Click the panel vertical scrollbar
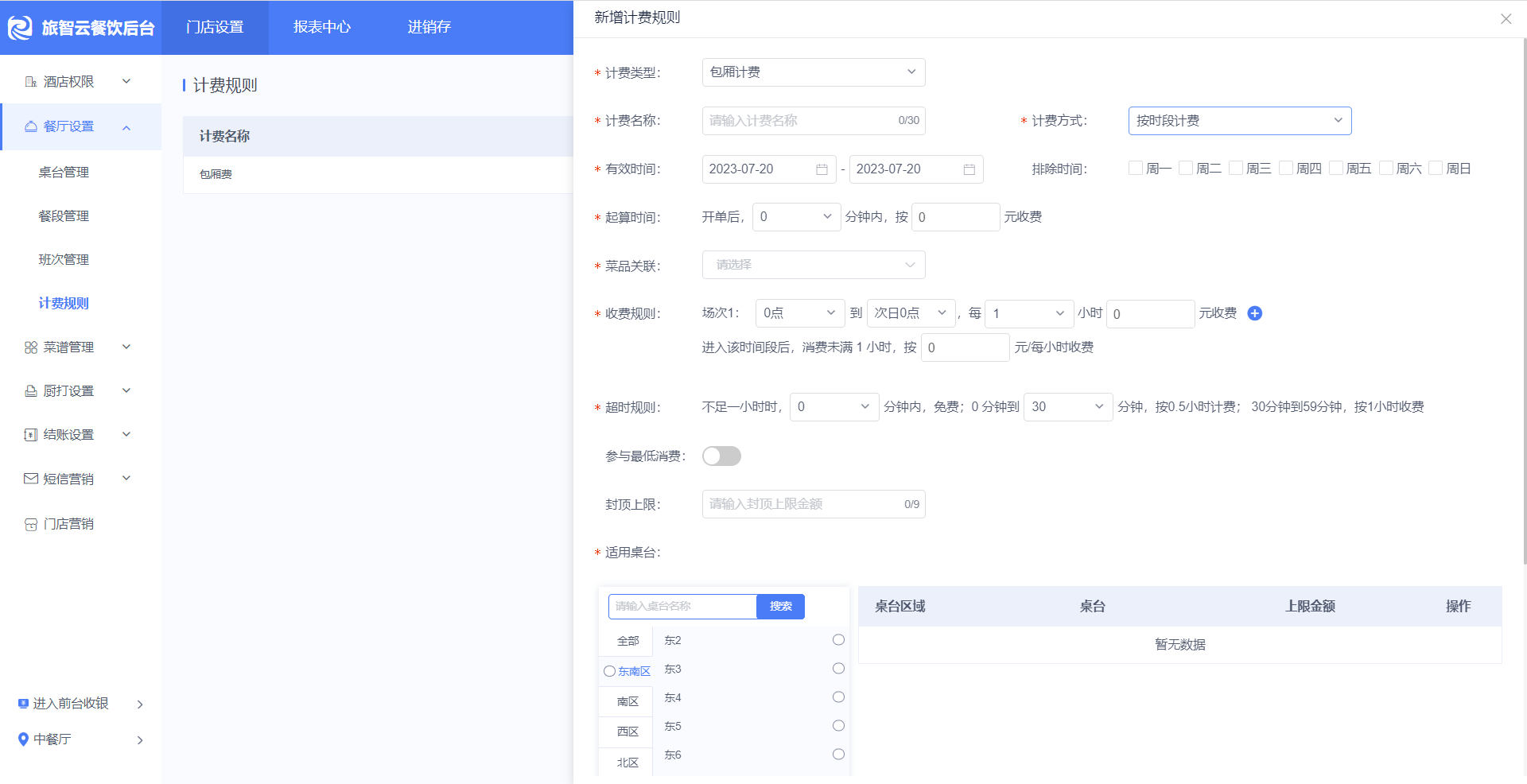Screen dimensions: 1527x784 pos(1524,302)
